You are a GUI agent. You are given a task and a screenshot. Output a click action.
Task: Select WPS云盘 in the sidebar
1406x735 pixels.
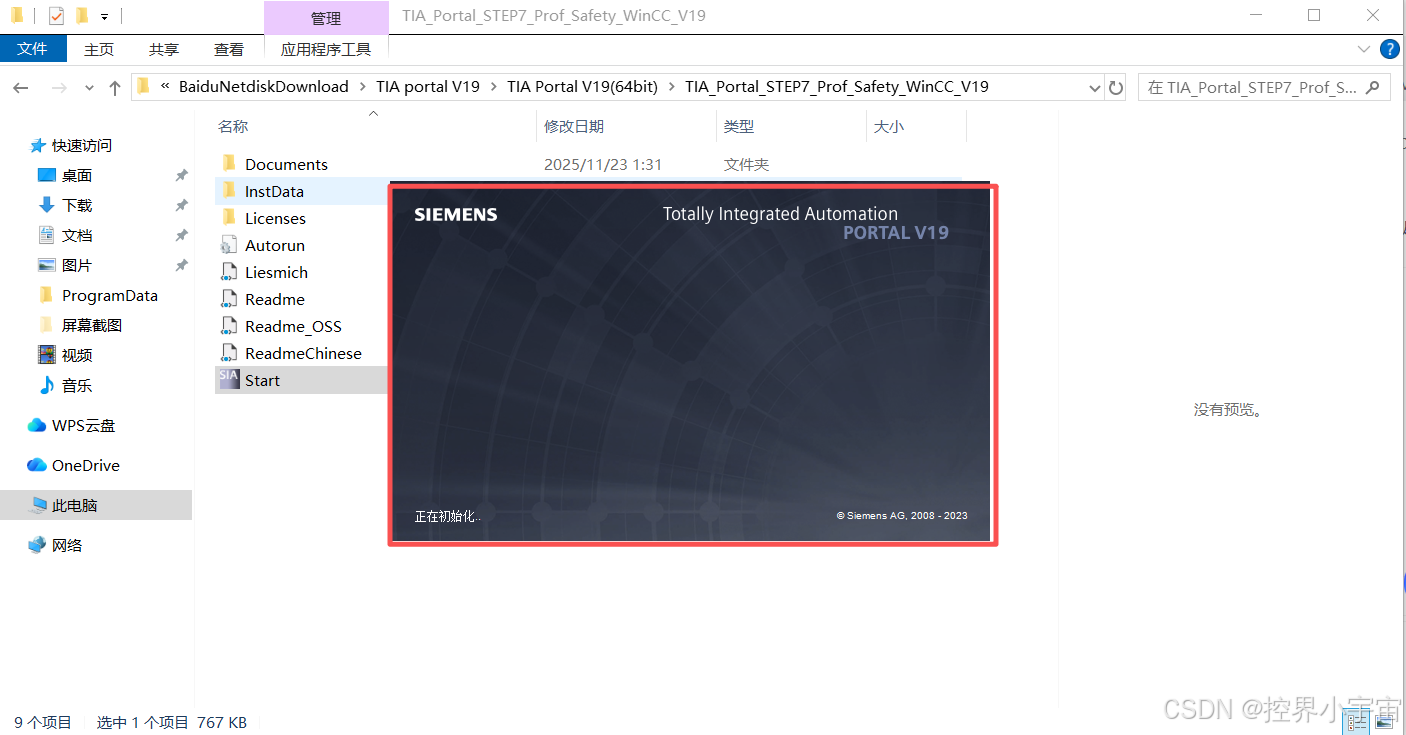click(x=83, y=425)
